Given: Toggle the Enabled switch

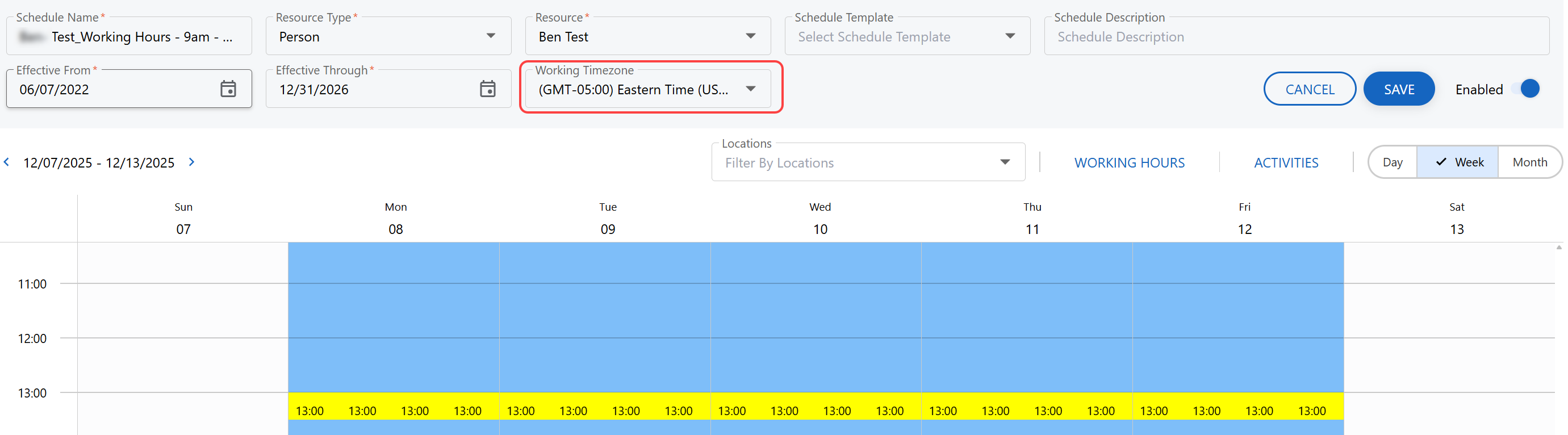Looking at the screenshot, I should (1528, 89).
